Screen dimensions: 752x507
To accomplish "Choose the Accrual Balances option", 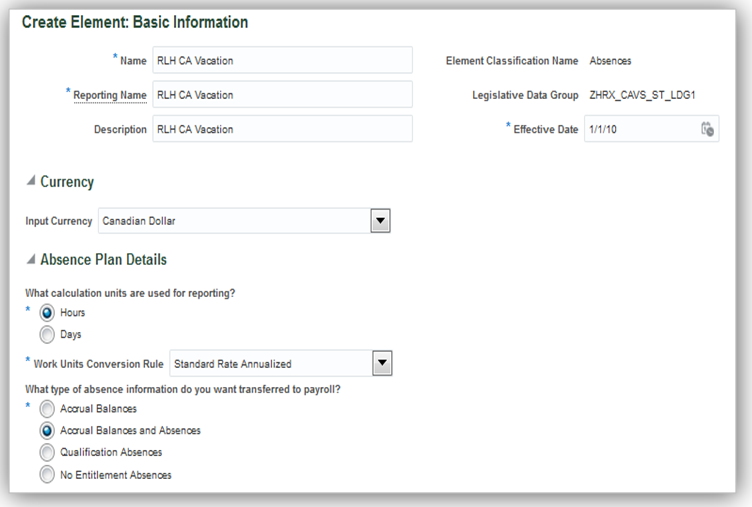I will pos(47,409).
